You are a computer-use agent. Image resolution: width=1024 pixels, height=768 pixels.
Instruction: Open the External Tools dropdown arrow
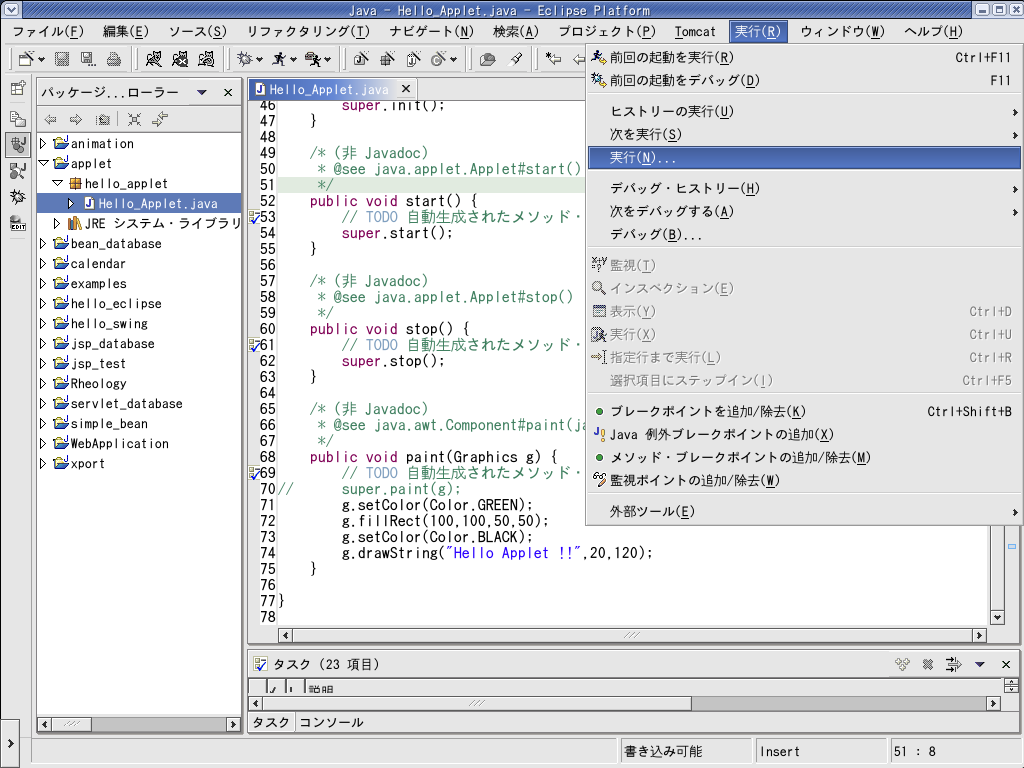327,60
